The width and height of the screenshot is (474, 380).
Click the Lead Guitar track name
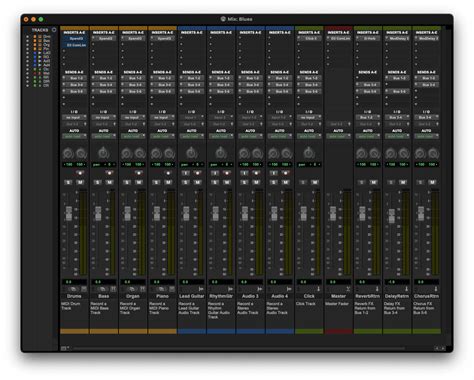pyautogui.click(x=192, y=296)
